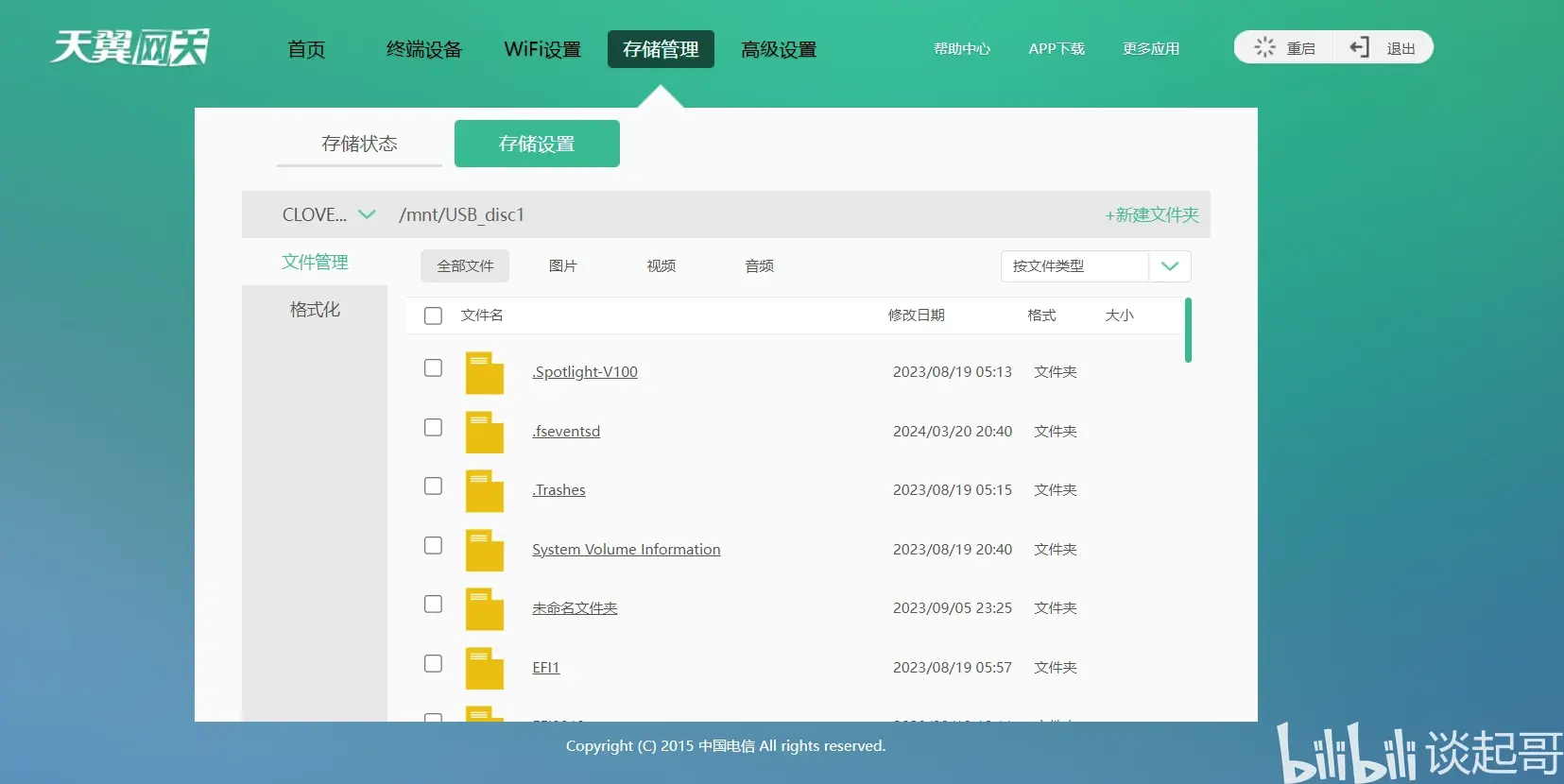Open the .Trashes folder link
The height and width of the screenshot is (784, 1564).
click(x=559, y=490)
